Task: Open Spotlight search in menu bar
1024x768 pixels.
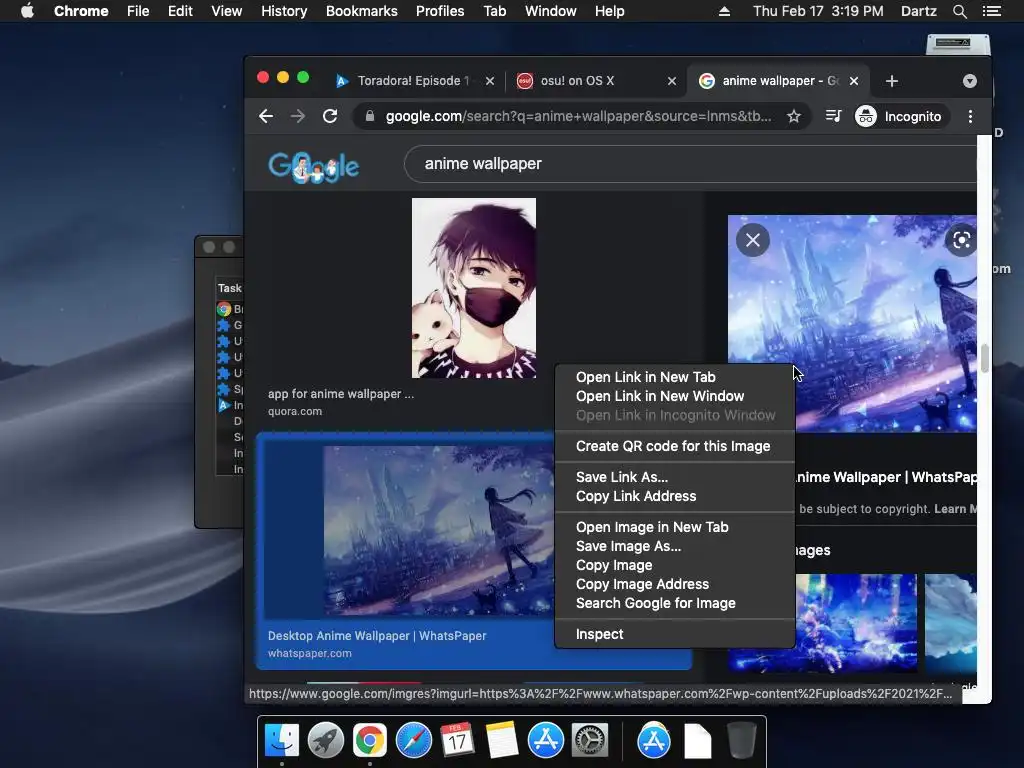Action: [959, 11]
